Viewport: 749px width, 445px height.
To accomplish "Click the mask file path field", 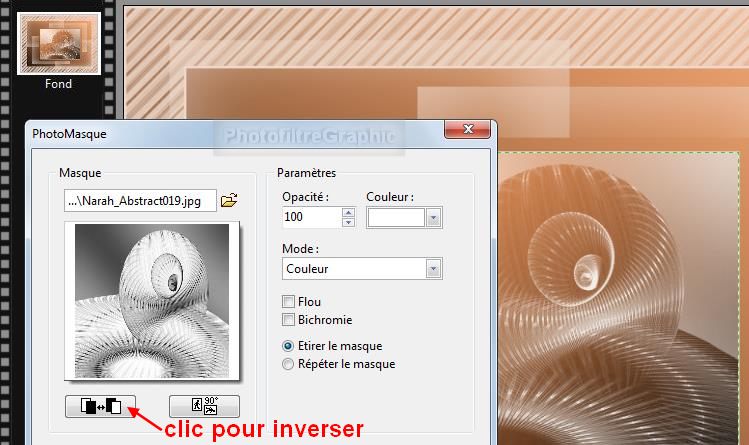I will [x=140, y=201].
